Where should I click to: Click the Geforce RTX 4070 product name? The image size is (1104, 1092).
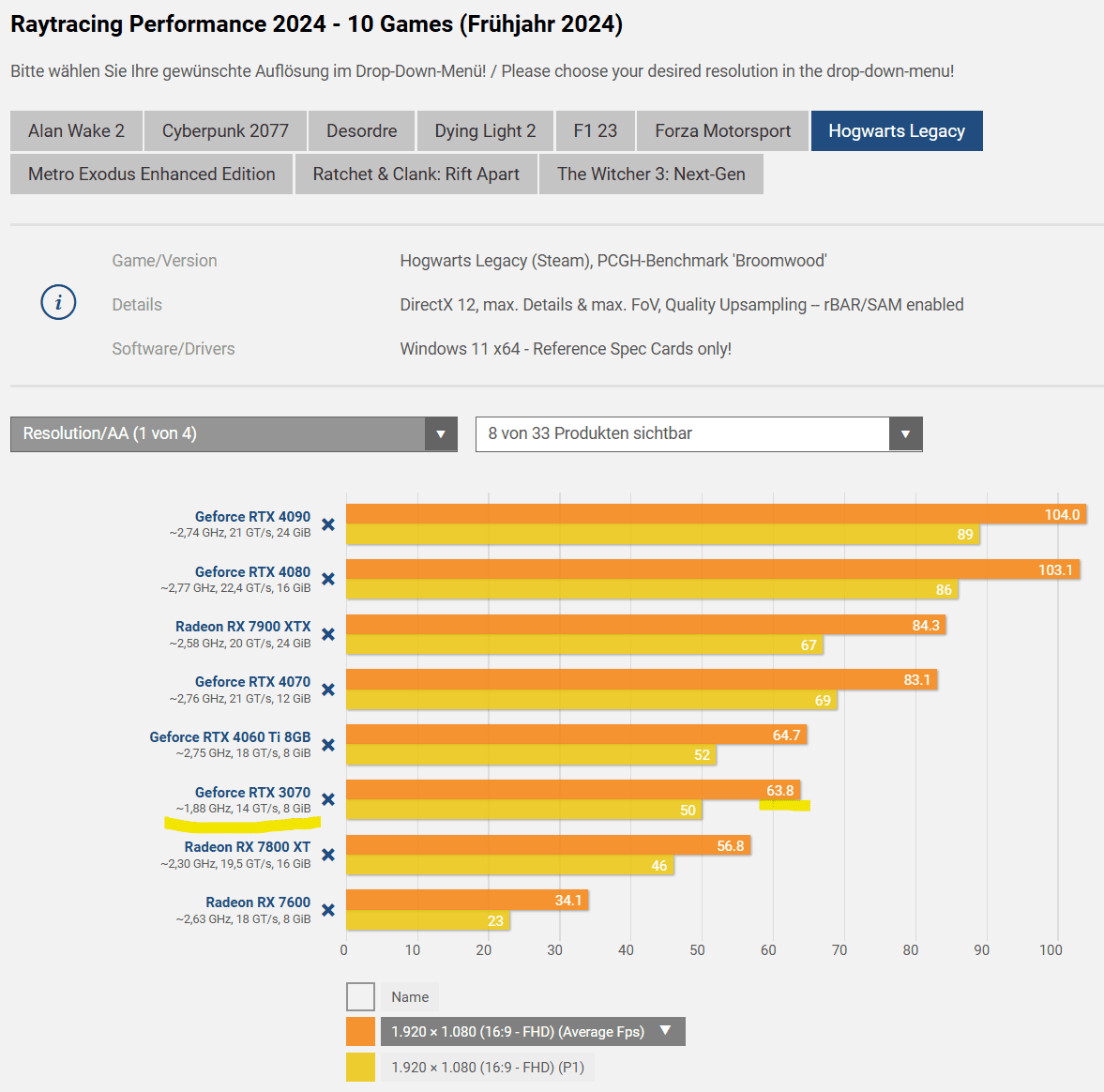tap(252, 681)
